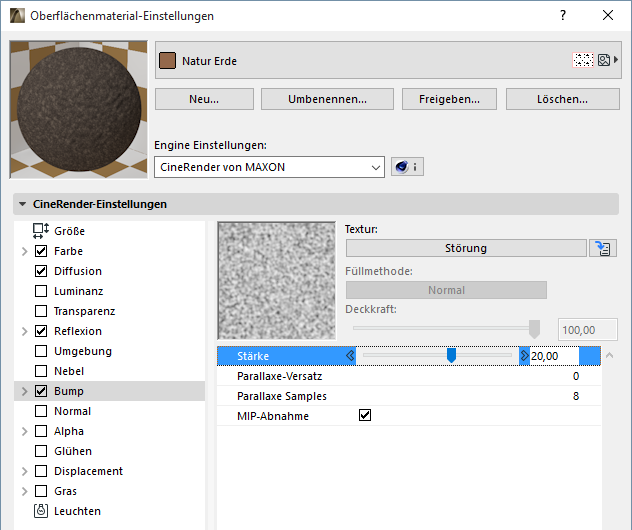Screen dimensions: 632x530
Task: Click the help question mark in title bar
Action: pos(563,16)
